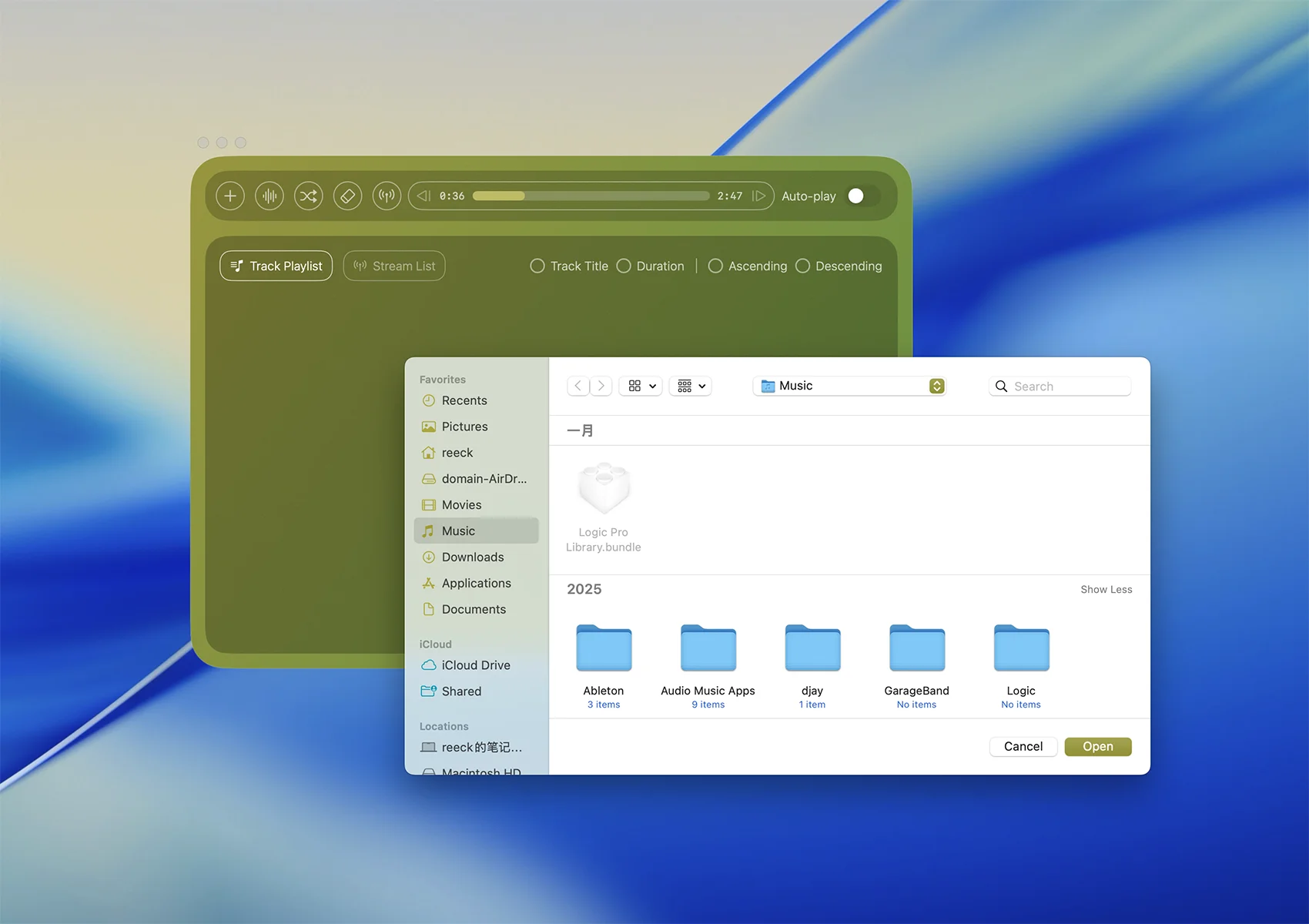
Task: Select Descending sort order
Action: click(x=802, y=266)
